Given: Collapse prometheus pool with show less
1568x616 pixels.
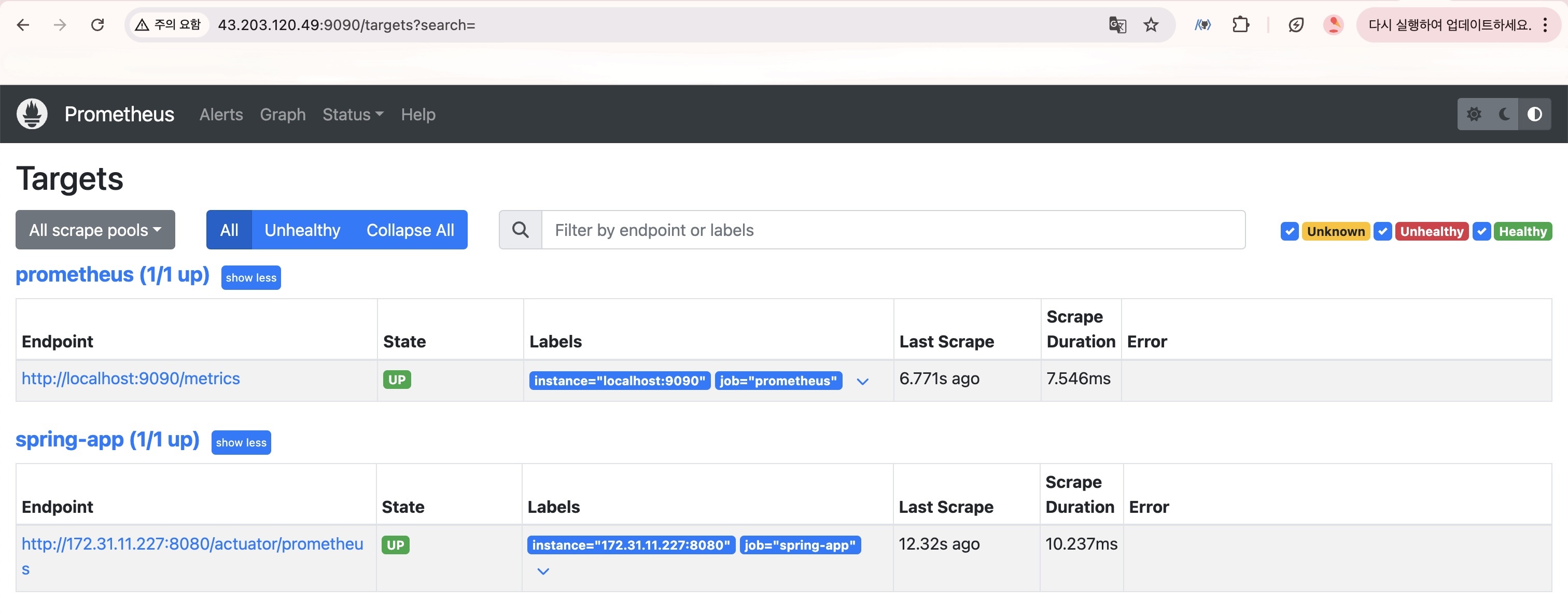Looking at the screenshot, I should click(x=251, y=277).
